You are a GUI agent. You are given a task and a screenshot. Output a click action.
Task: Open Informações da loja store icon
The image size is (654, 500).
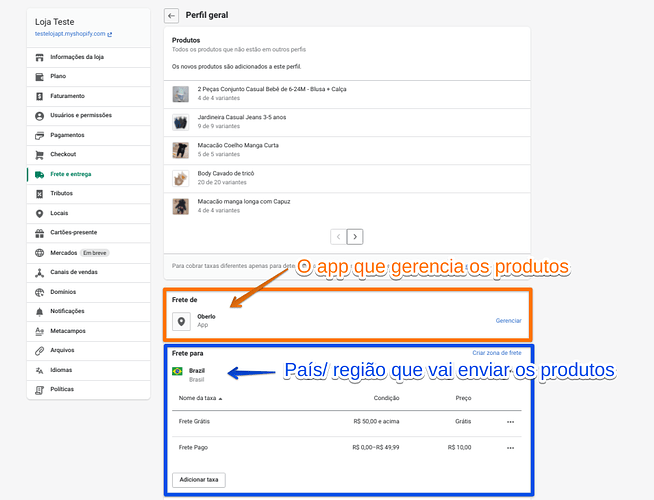pyautogui.click(x=40, y=57)
